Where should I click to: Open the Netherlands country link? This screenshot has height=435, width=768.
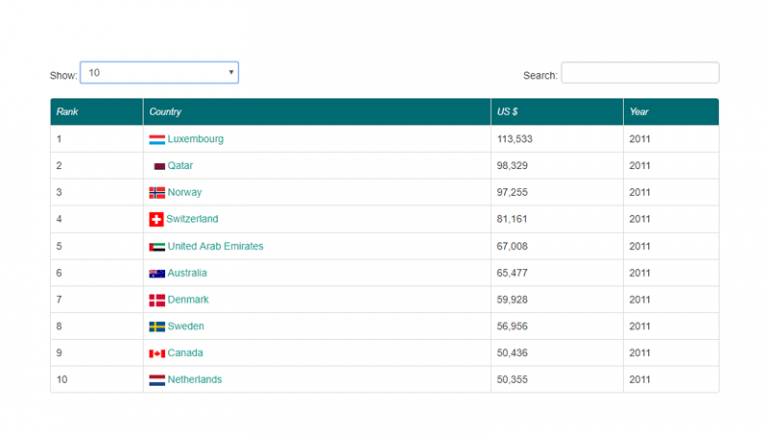(195, 380)
